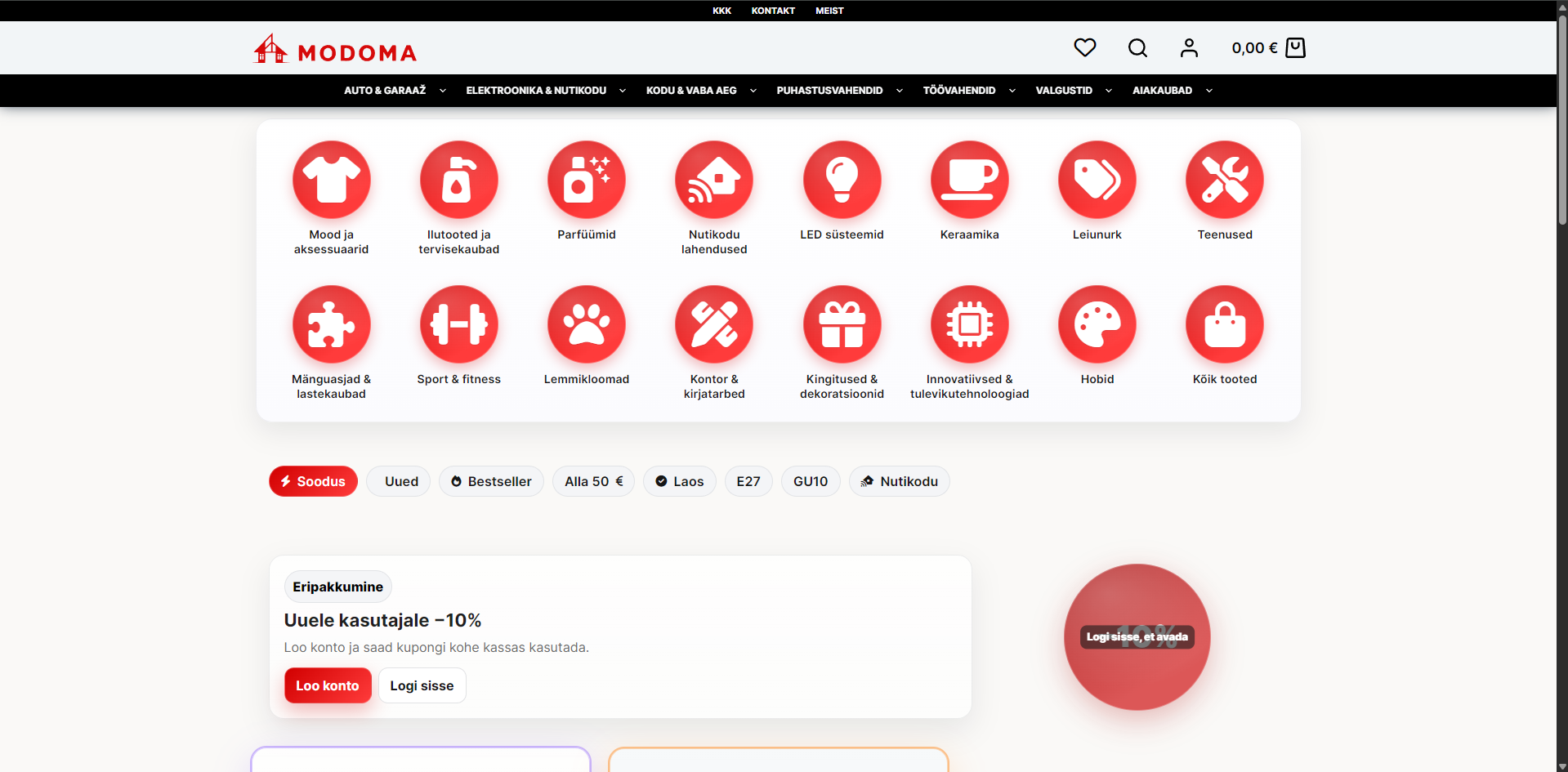Toggle the Bestseller filter chip

click(x=491, y=481)
